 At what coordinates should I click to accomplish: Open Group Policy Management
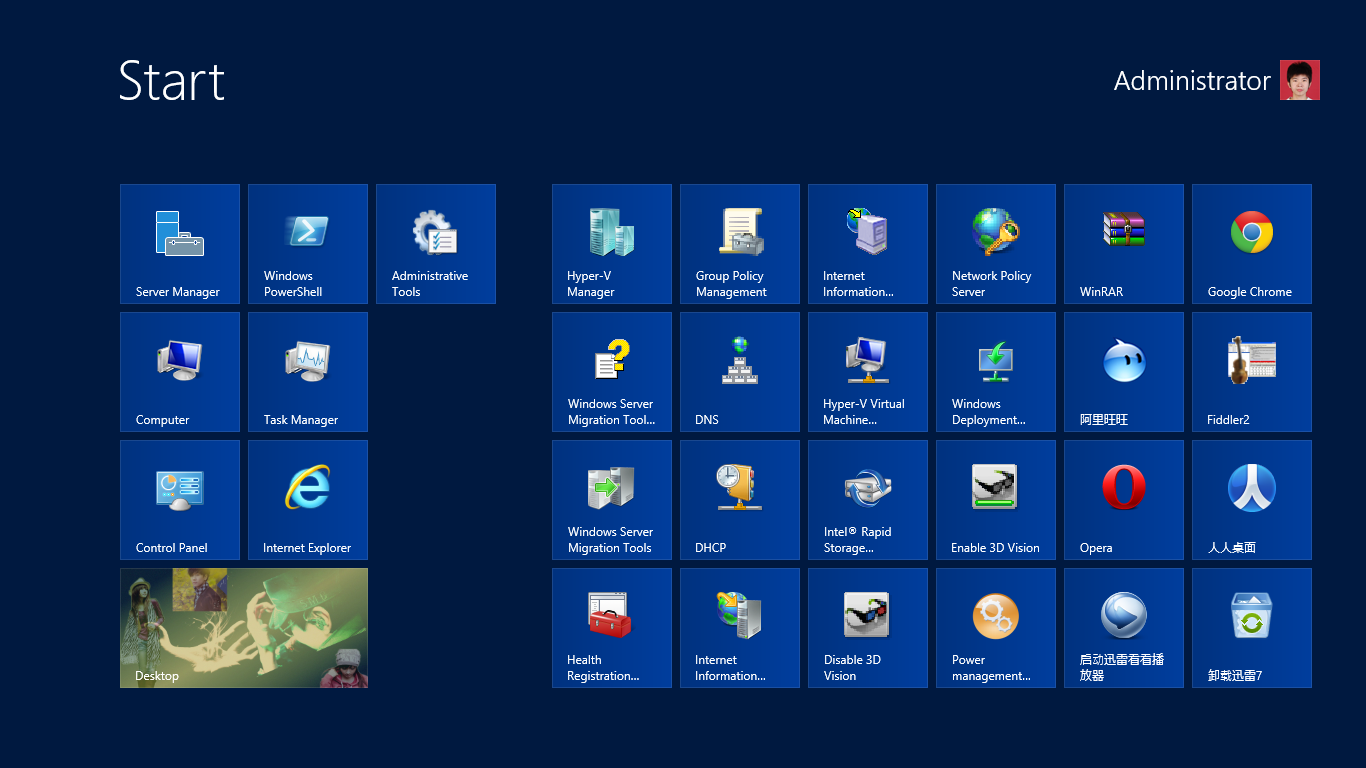point(740,244)
